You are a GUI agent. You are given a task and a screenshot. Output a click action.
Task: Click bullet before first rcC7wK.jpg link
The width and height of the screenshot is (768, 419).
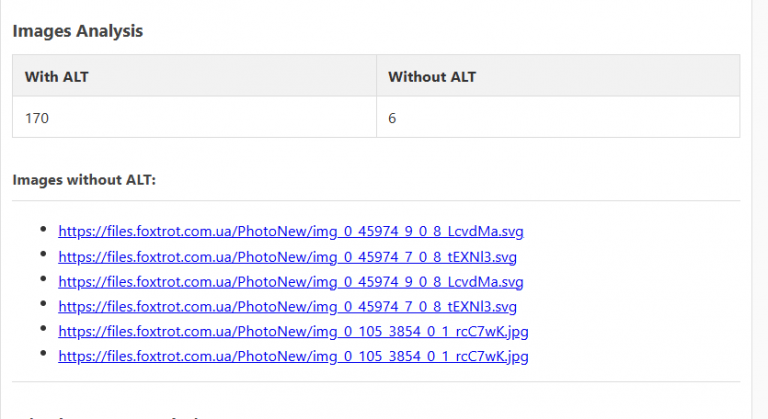pos(43,328)
